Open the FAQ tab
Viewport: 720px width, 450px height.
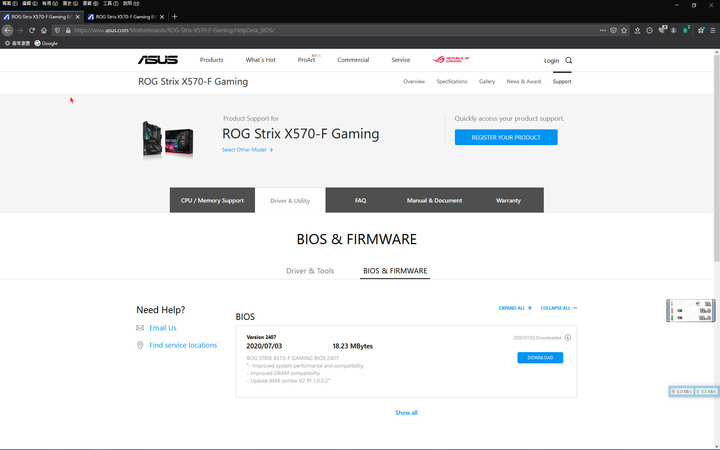[x=360, y=200]
